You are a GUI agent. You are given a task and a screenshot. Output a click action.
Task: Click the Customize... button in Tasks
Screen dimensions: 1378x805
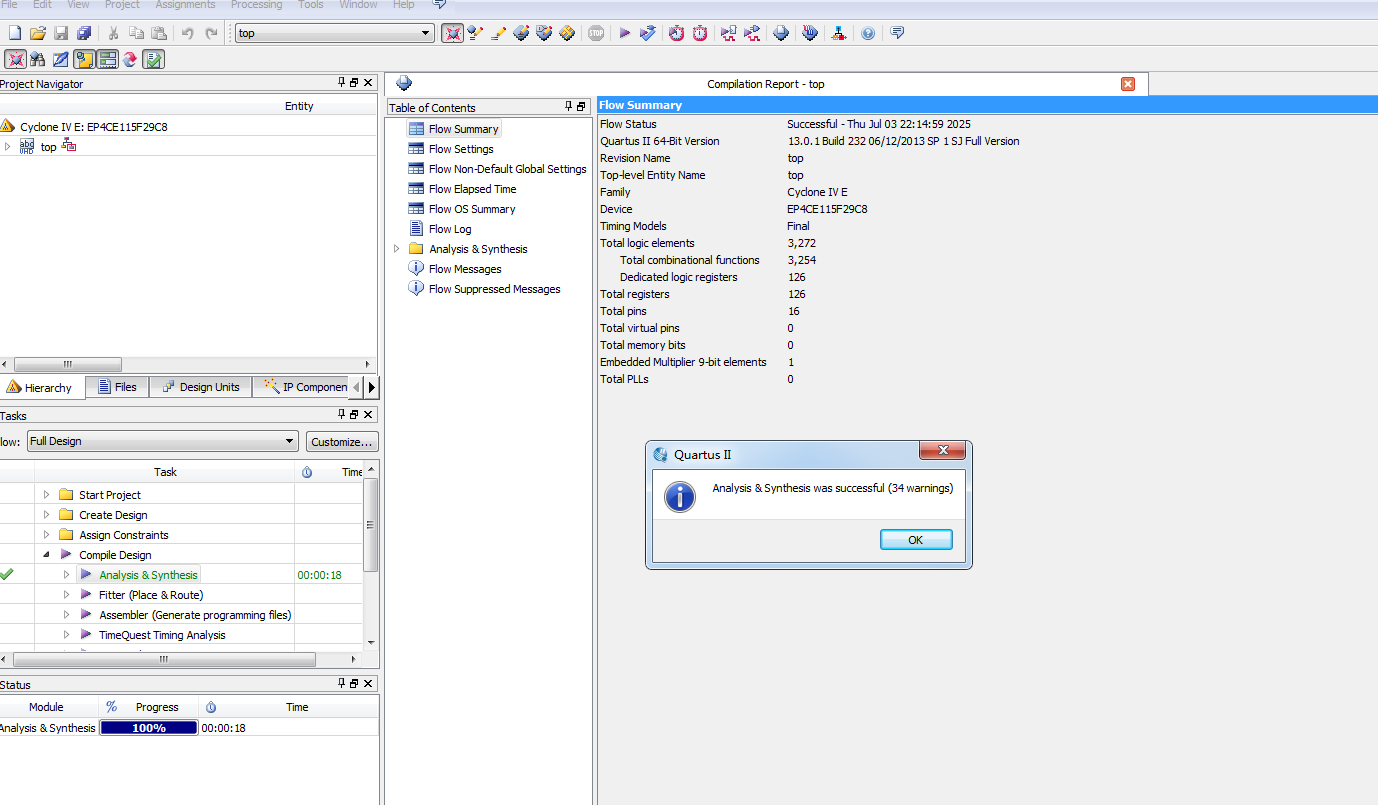(342, 441)
